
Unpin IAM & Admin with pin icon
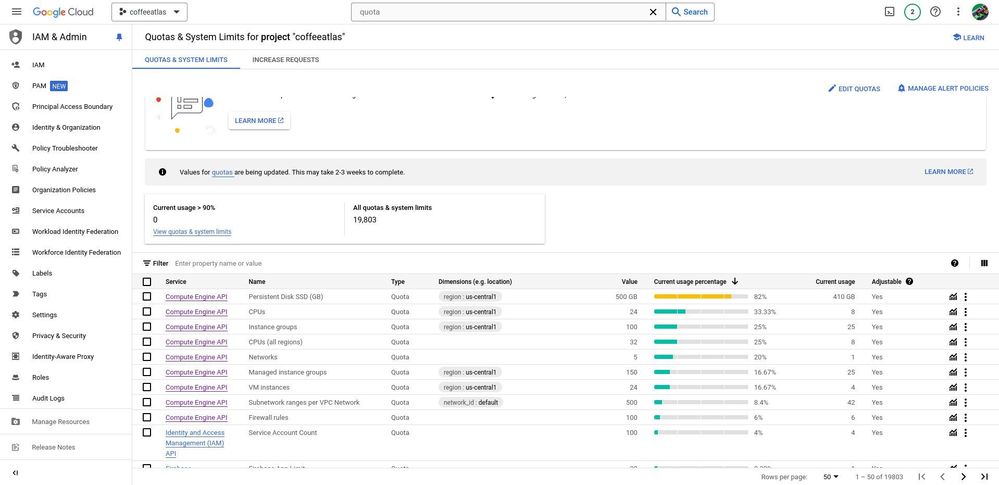[x=119, y=37]
